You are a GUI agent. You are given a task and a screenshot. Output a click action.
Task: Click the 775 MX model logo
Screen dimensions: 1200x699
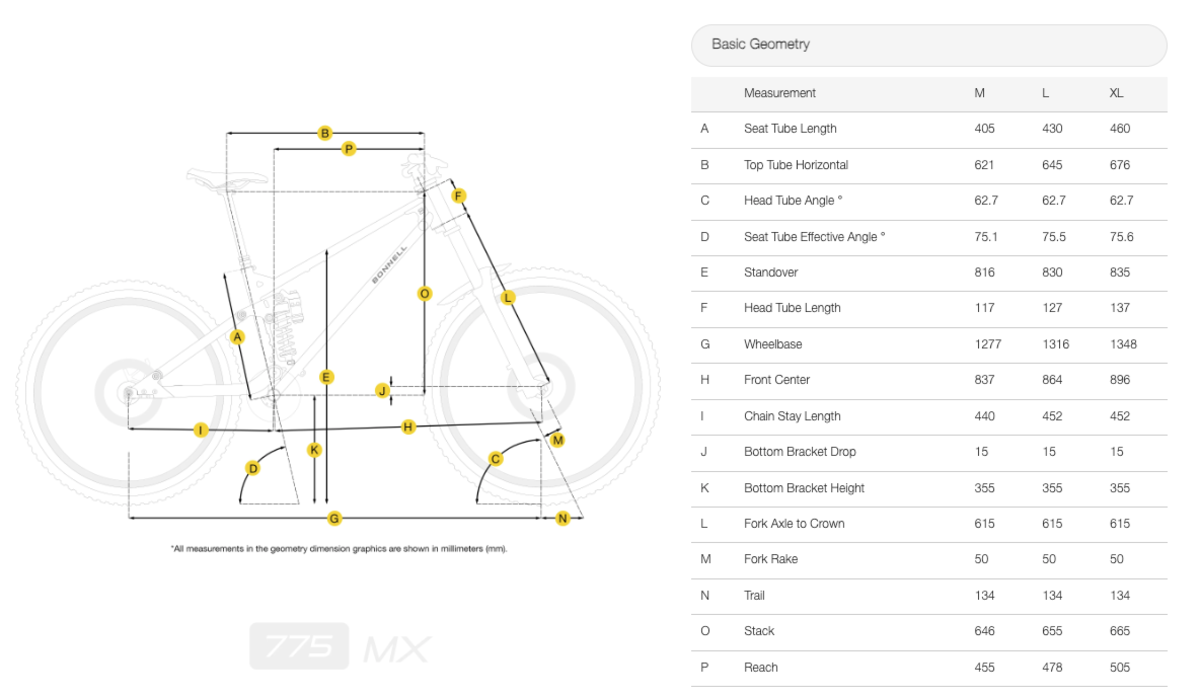click(x=340, y=647)
